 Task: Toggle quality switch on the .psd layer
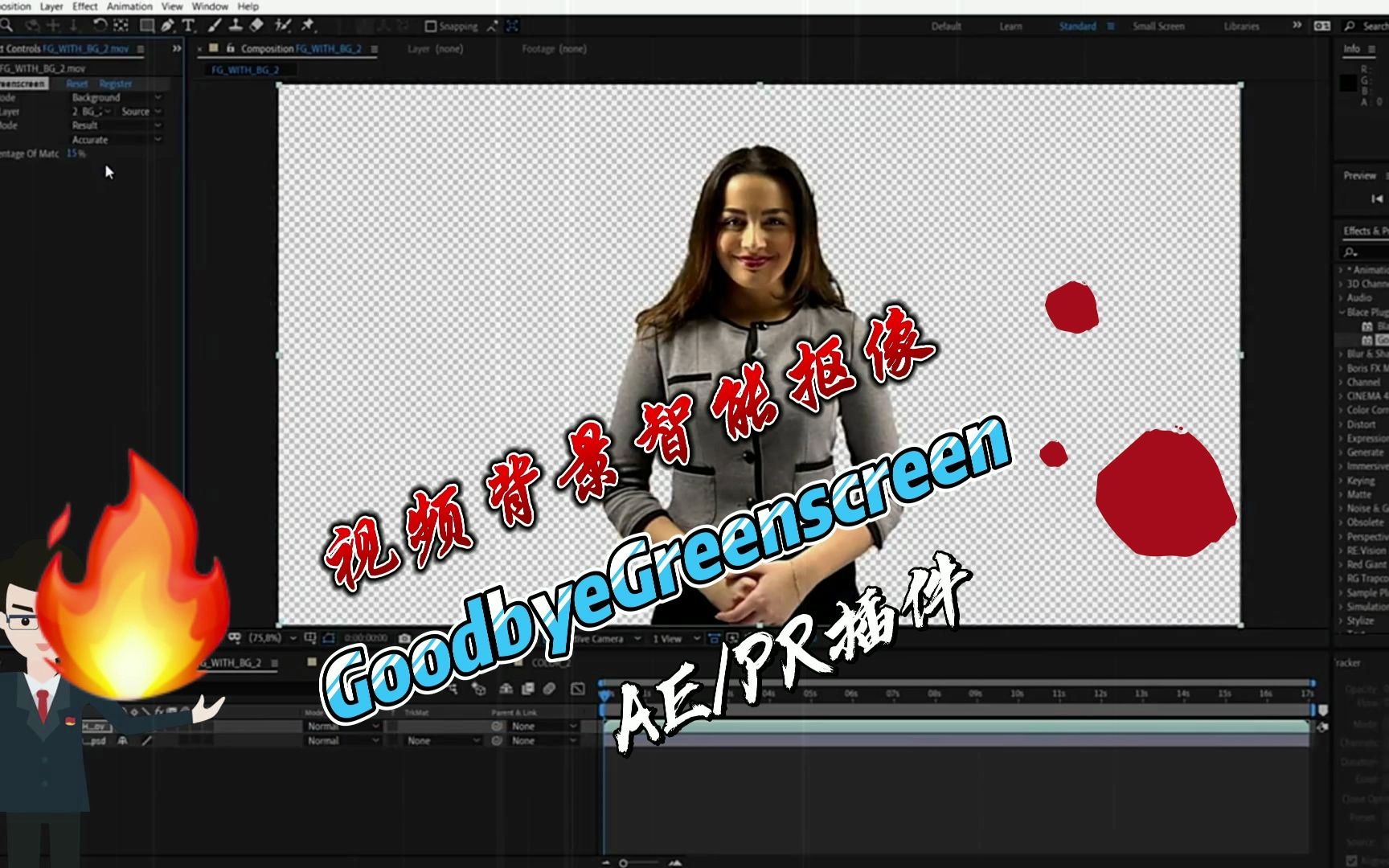pyautogui.click(x=146, y=740)
